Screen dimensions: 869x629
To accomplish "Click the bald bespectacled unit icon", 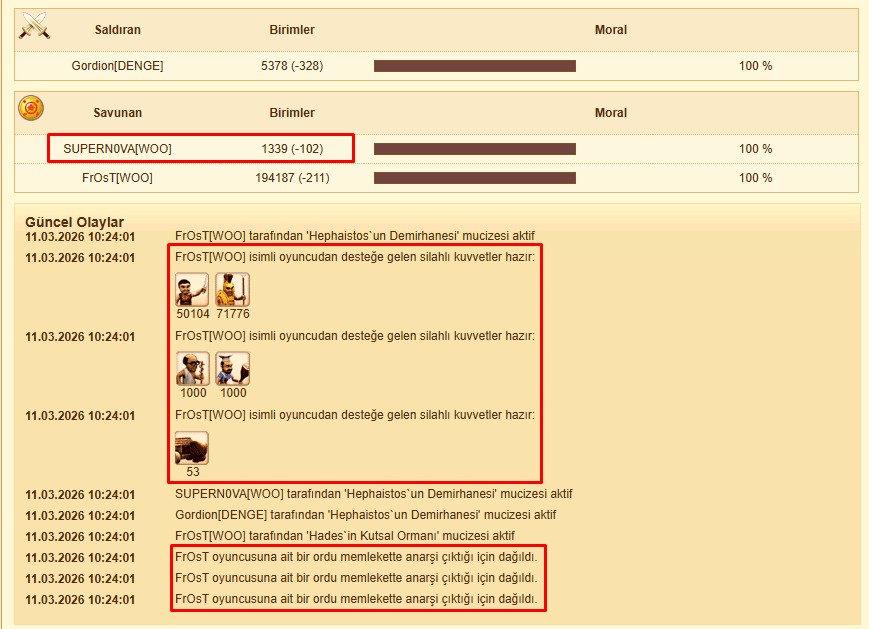I will pos(192,369).
